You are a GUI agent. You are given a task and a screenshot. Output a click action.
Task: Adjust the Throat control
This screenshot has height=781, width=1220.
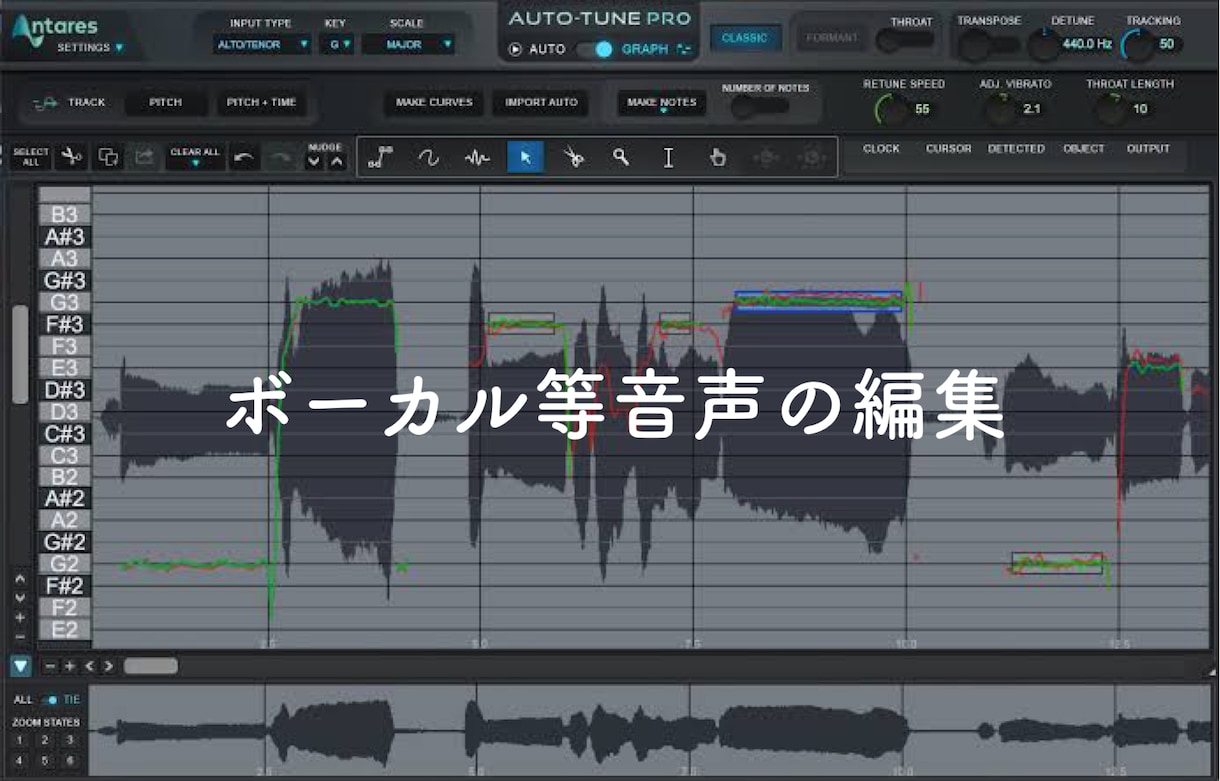coord(905,40)
